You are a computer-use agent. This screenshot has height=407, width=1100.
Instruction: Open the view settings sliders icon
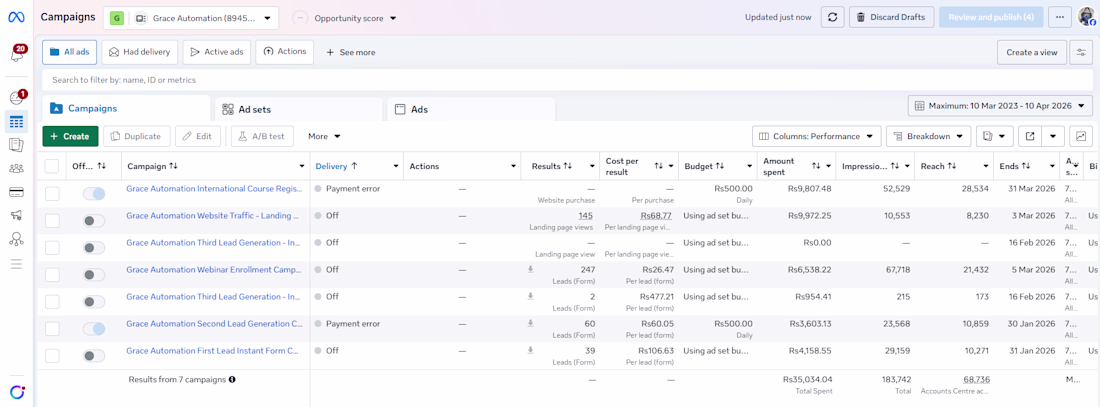[1081, 52]
